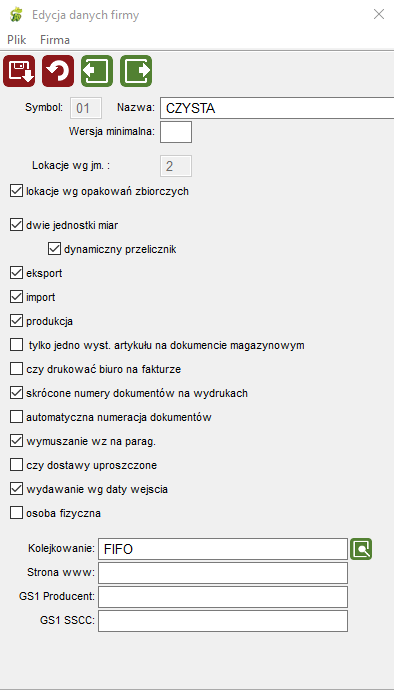Screen dimensions: 394x690
Task: Open the Firma menu
Action: point(55,40)
